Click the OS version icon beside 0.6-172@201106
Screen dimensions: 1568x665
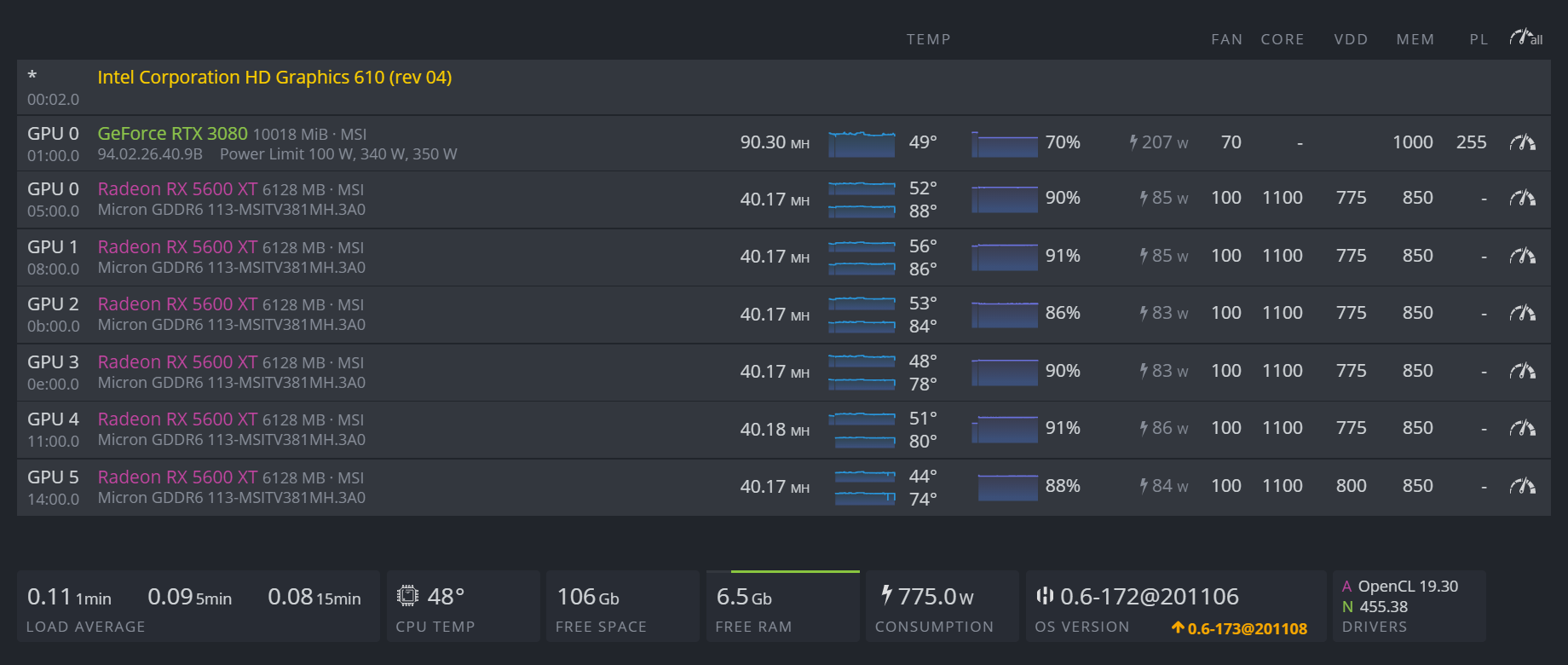tap(1045, 595)
